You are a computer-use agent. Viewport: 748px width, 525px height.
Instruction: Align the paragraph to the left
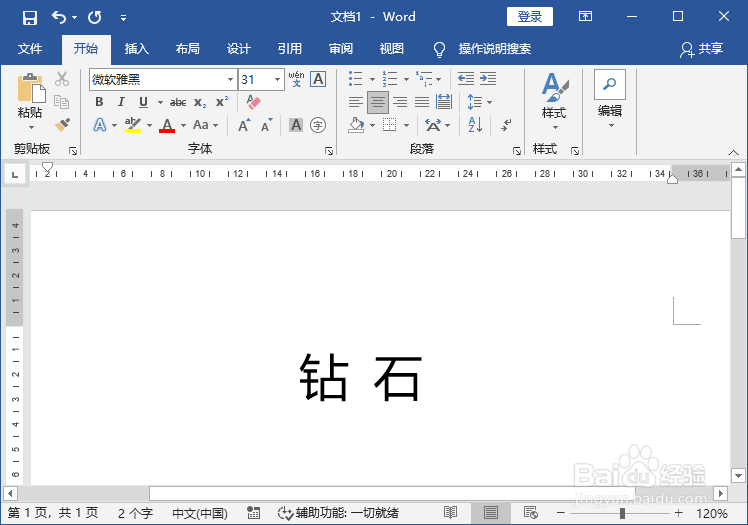pos(355,102)
